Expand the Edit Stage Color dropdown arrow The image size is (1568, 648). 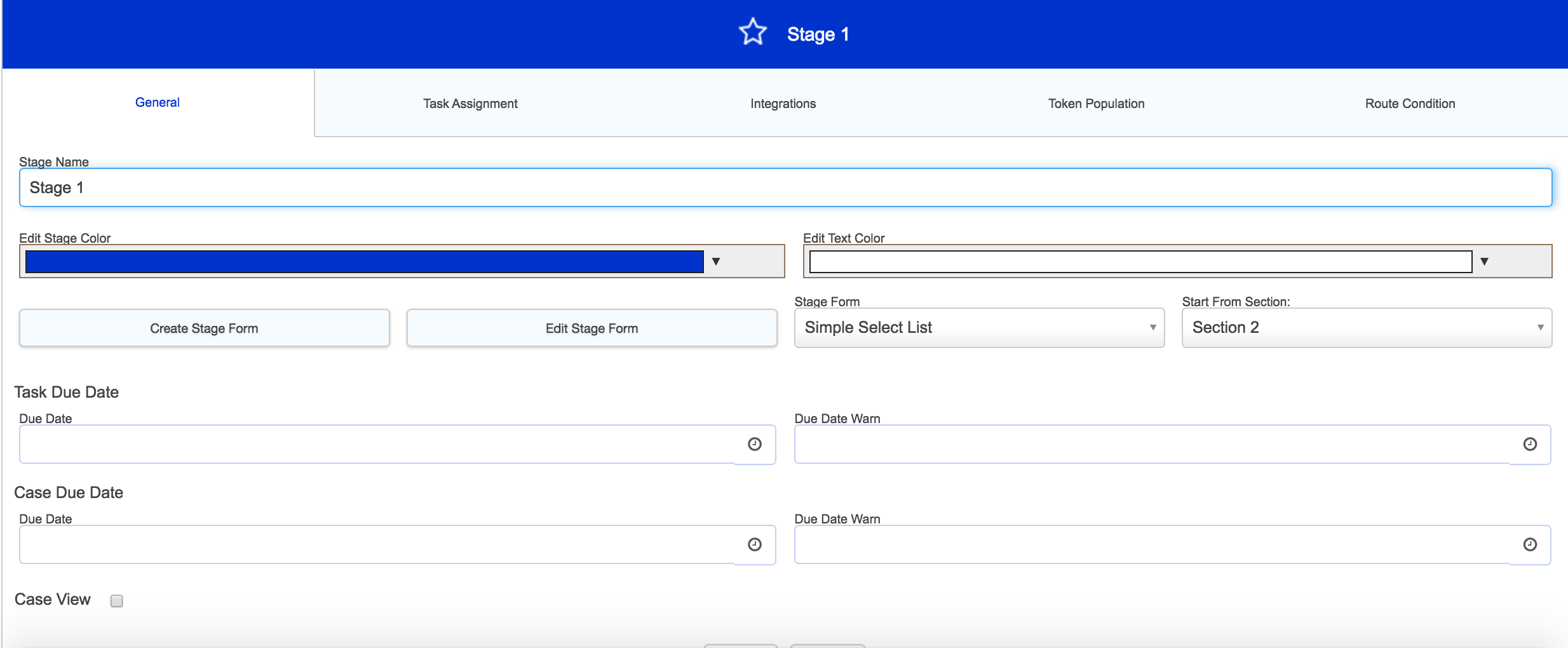click(x=716, y=262)
